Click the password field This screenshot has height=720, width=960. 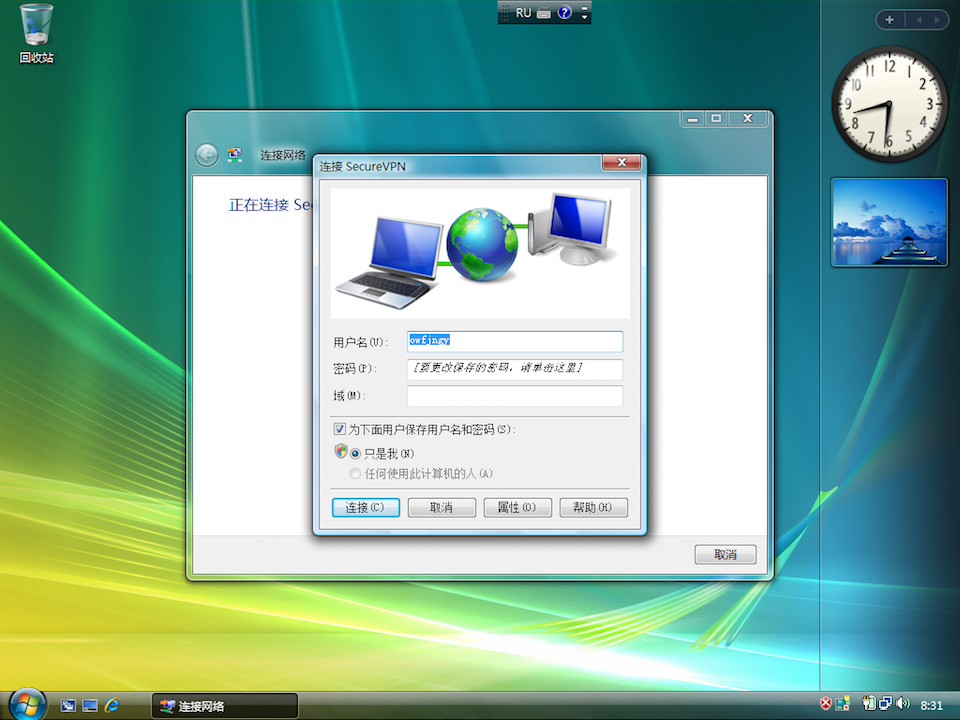(515, 369)
